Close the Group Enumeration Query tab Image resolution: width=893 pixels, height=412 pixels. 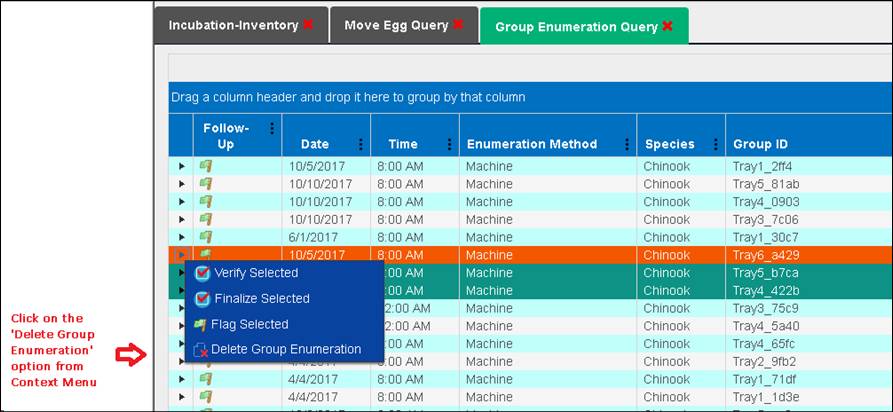tap(667, 26)
